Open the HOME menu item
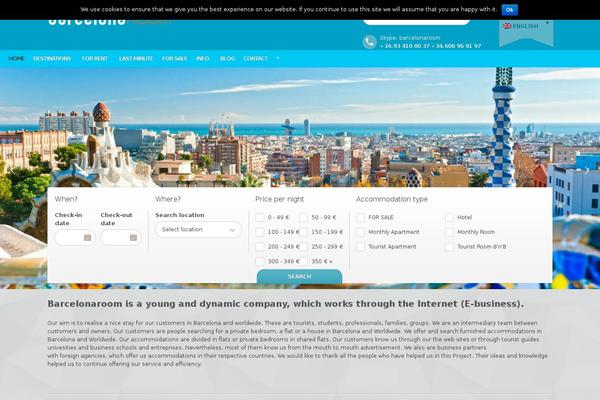Viewport: 600px width, 400px height. [16, 59]
